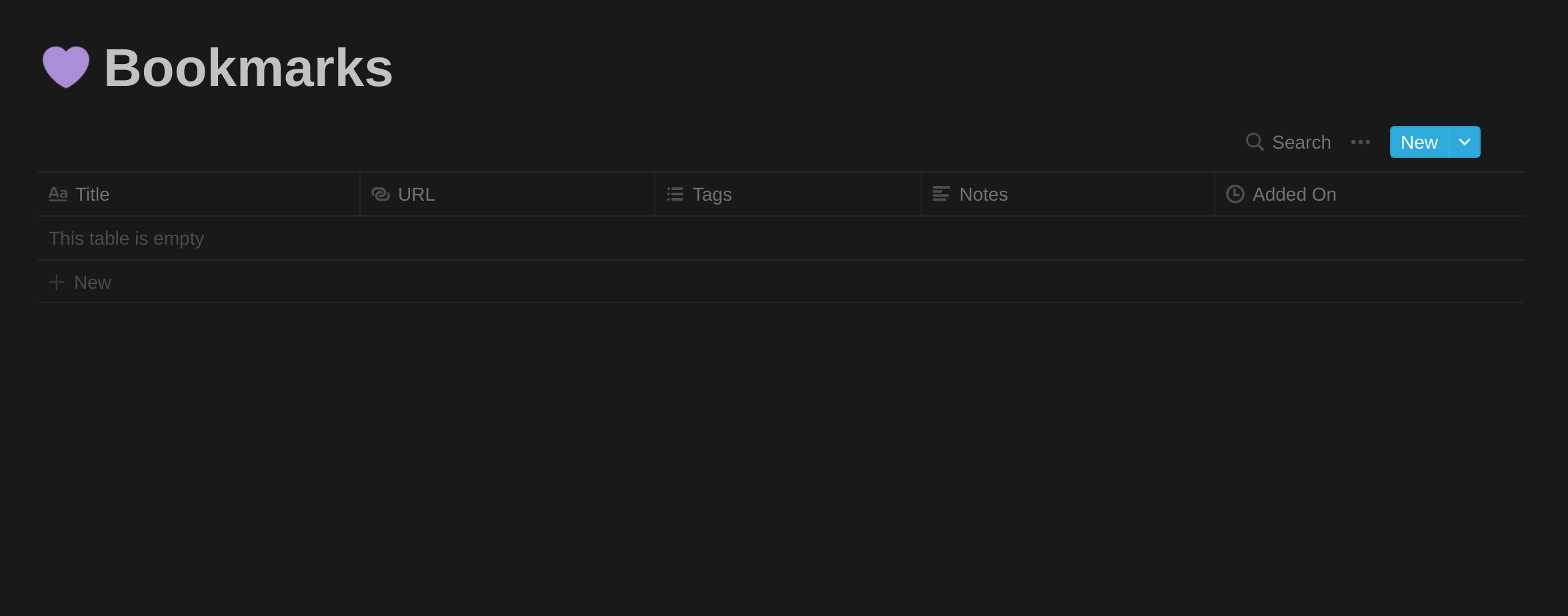The image size is (1568, 616).
Task: Click the empty table message row
Action: click(126, 238)
